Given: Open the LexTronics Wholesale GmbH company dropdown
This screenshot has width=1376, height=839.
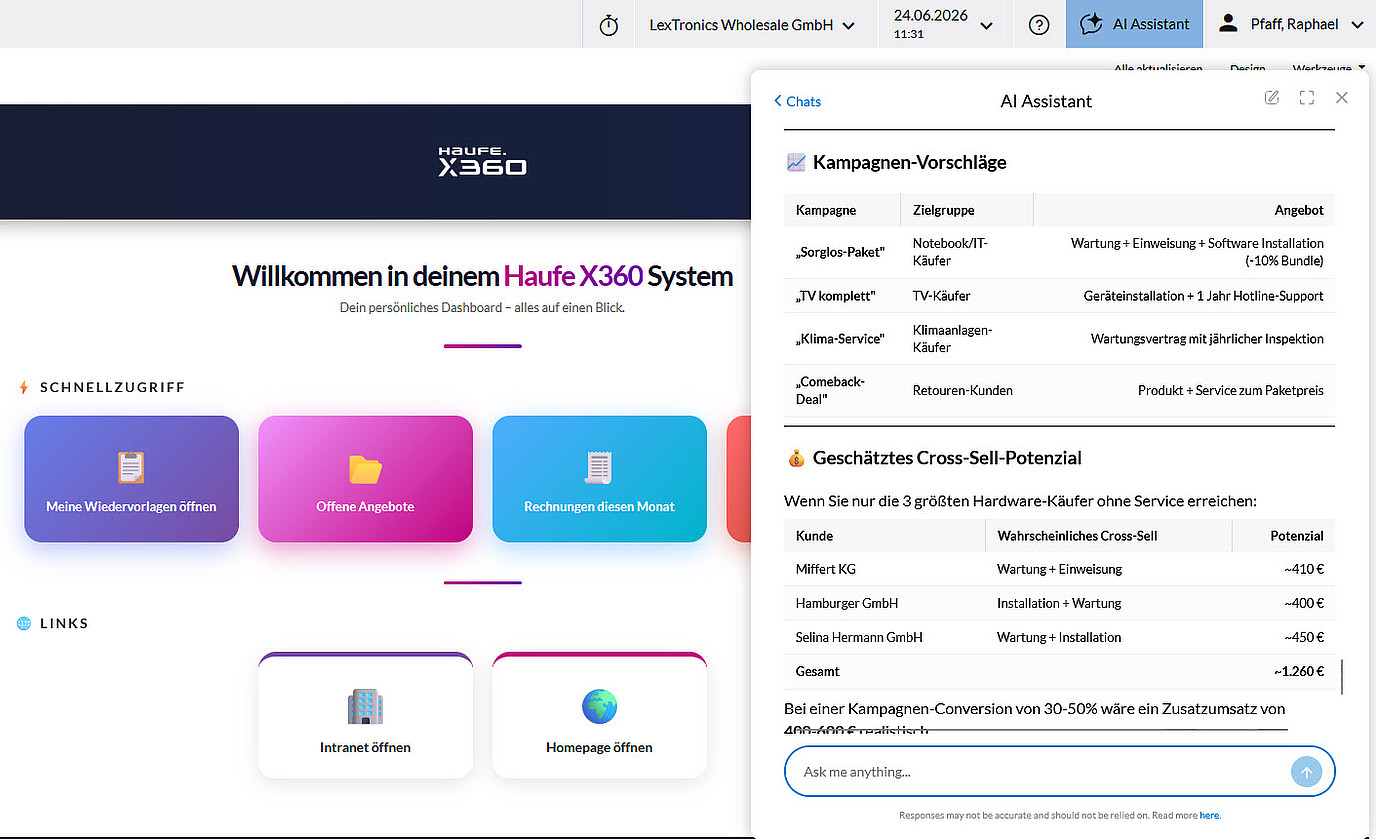Looking at the screenshot, I should click(x=752, y=25).
